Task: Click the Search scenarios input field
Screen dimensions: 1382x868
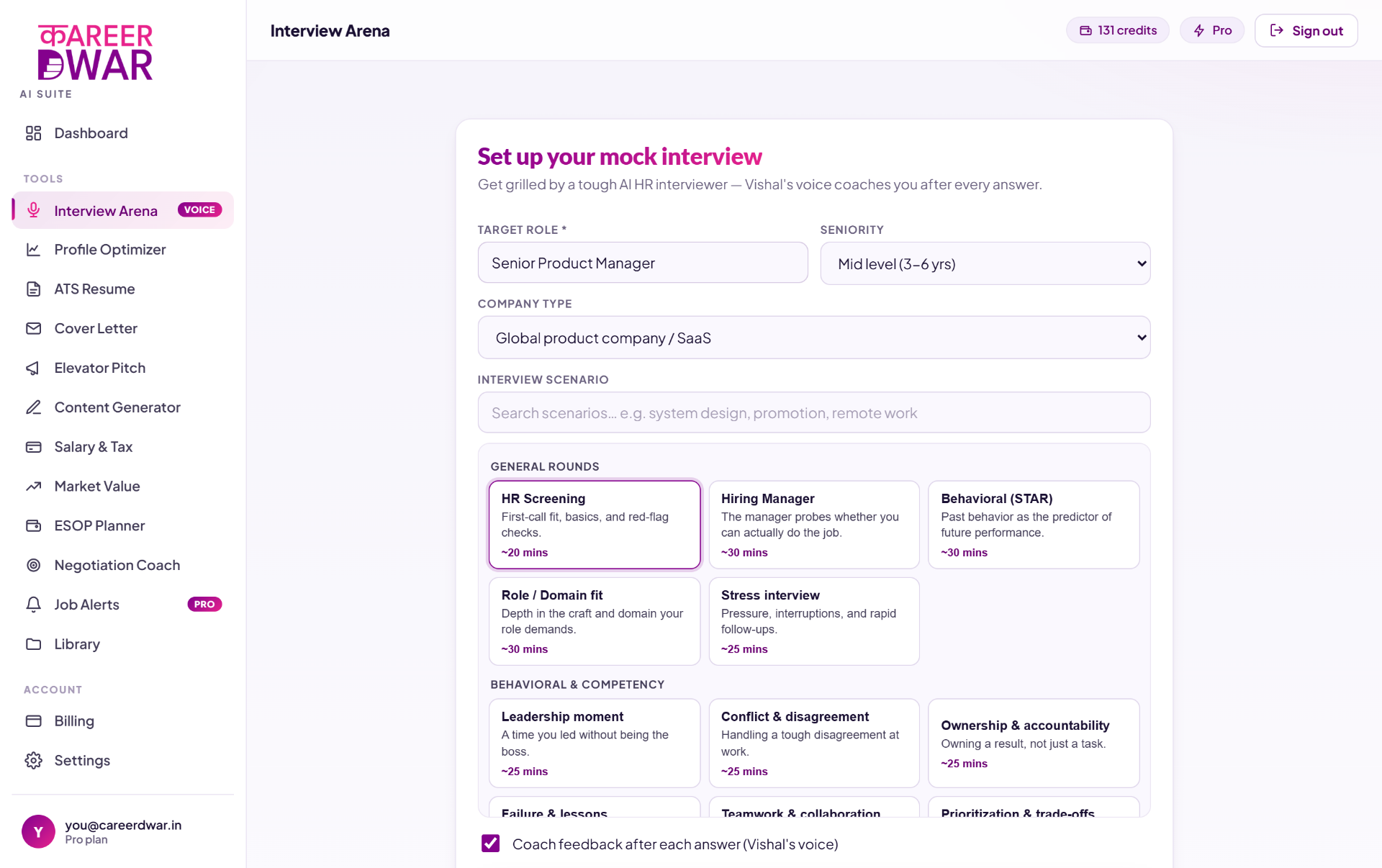Action: (x=814, y=412)
